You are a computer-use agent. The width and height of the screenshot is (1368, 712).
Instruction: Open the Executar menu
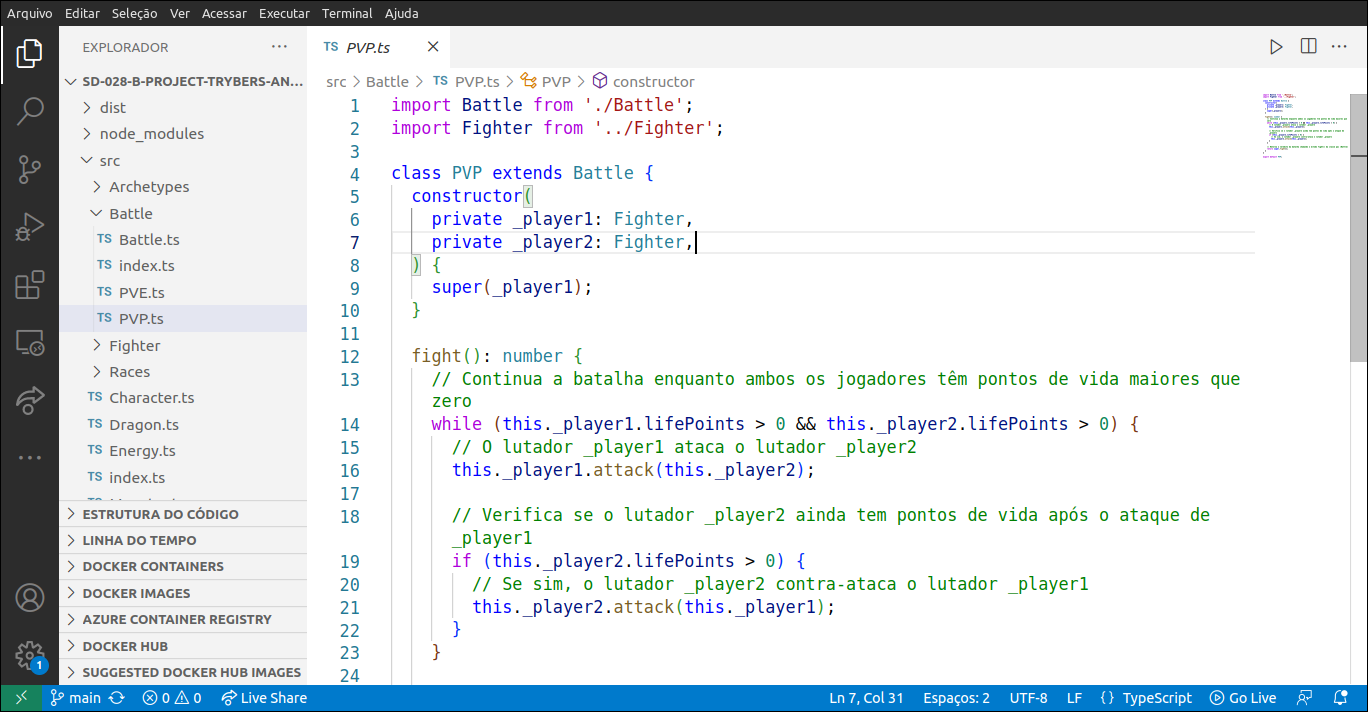coord(284,13)
